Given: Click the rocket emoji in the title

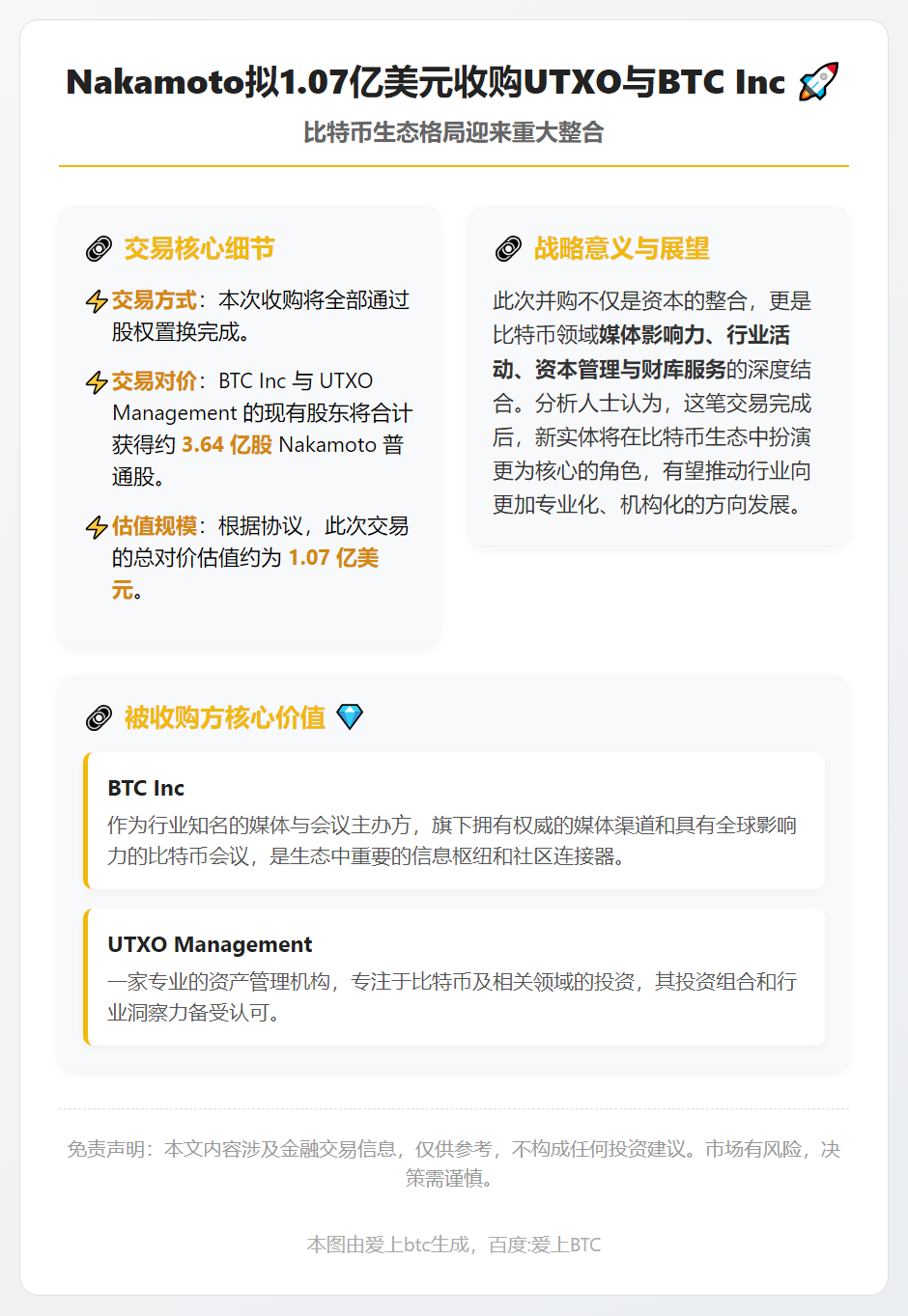Looking at the screenshot, I should [x=819, y=82].
